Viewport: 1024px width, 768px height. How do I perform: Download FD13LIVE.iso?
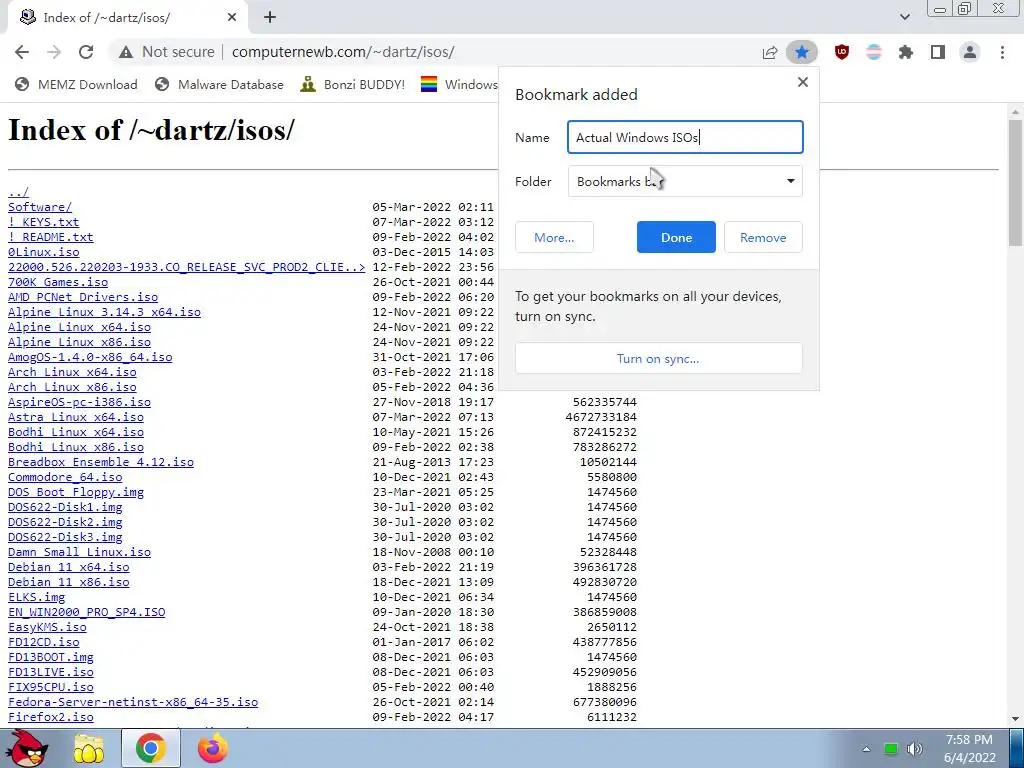tap(51, 673)
